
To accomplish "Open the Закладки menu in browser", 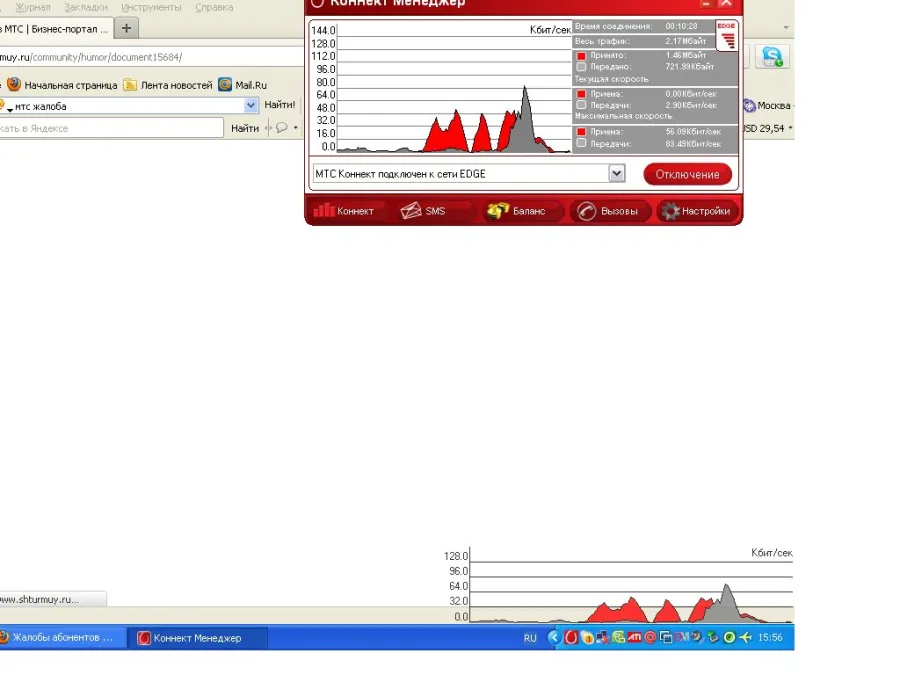I will pos(86,7).
